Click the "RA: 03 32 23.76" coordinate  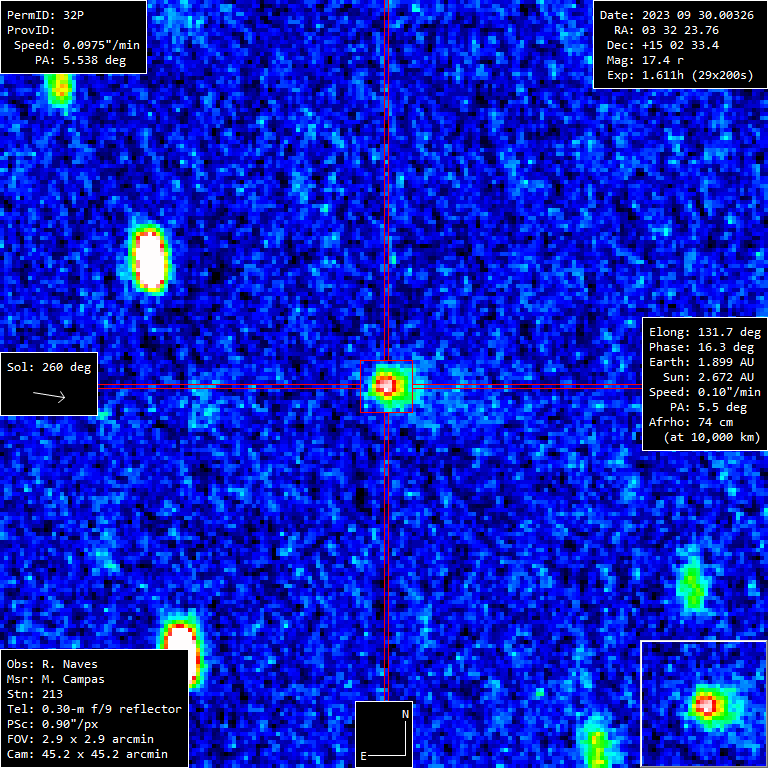(666, 30)
